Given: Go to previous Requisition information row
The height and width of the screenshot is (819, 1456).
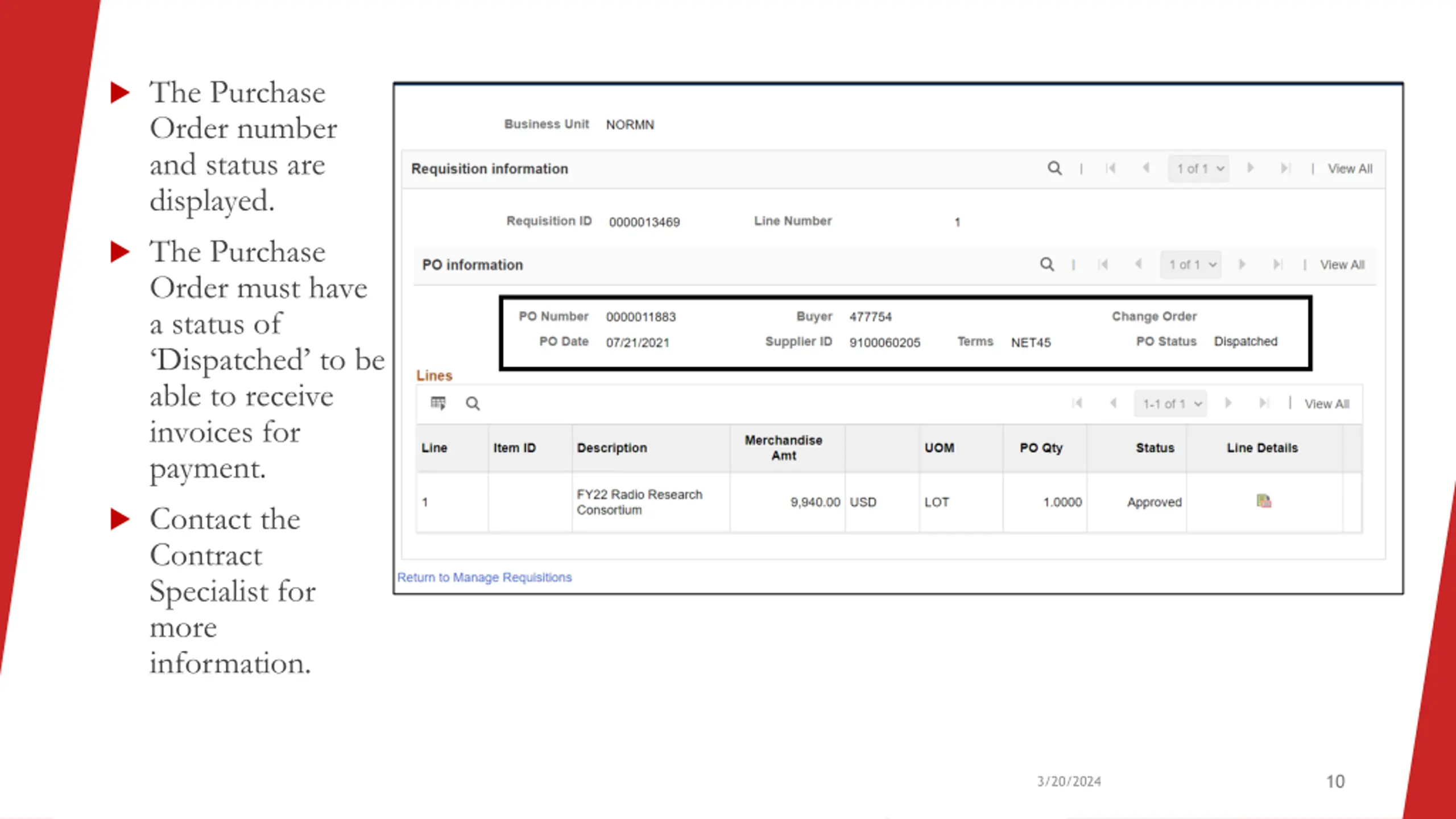Looking at the screenshot, I should tap(1146, 168).
